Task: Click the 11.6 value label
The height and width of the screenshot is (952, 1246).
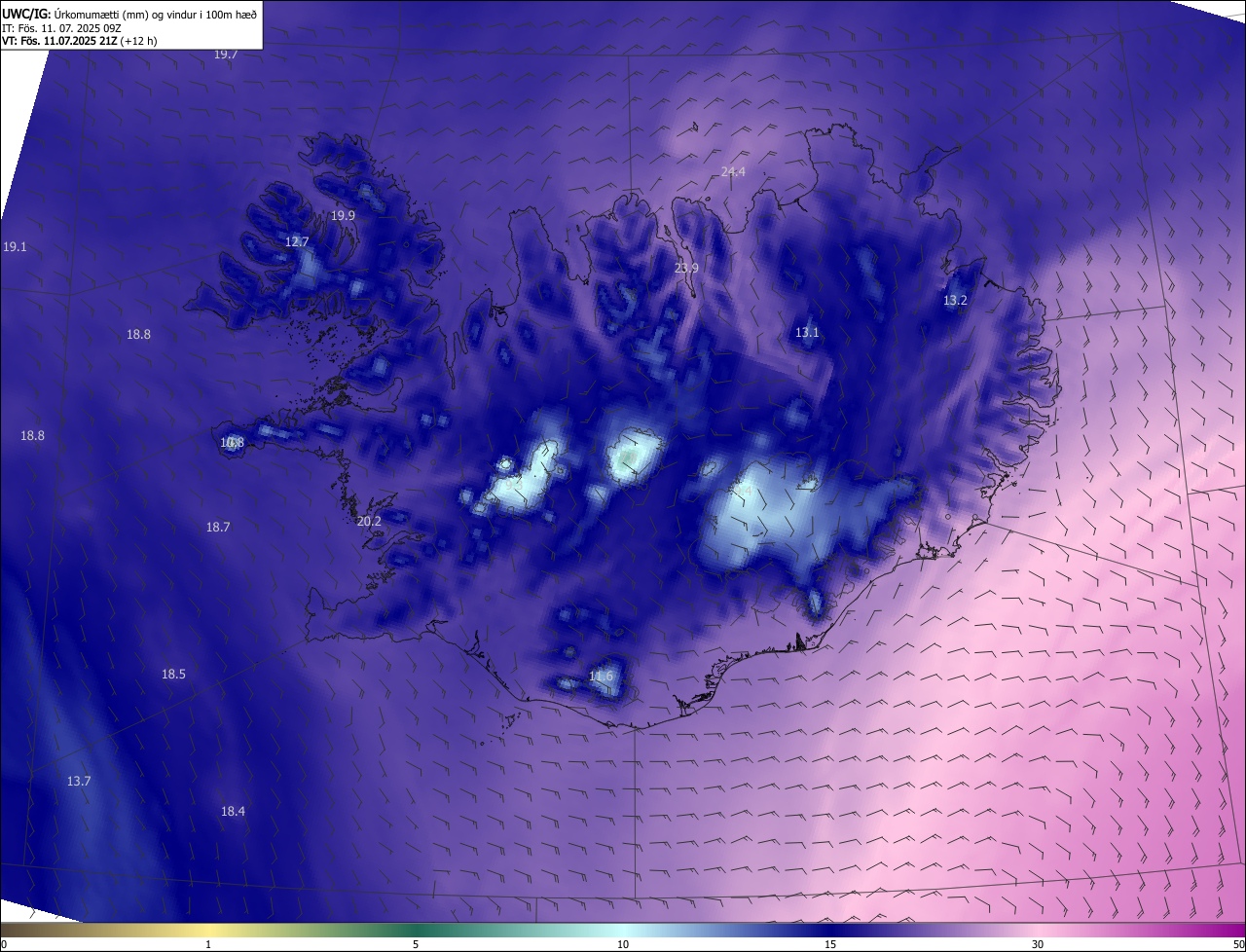Action: (602, 677)
